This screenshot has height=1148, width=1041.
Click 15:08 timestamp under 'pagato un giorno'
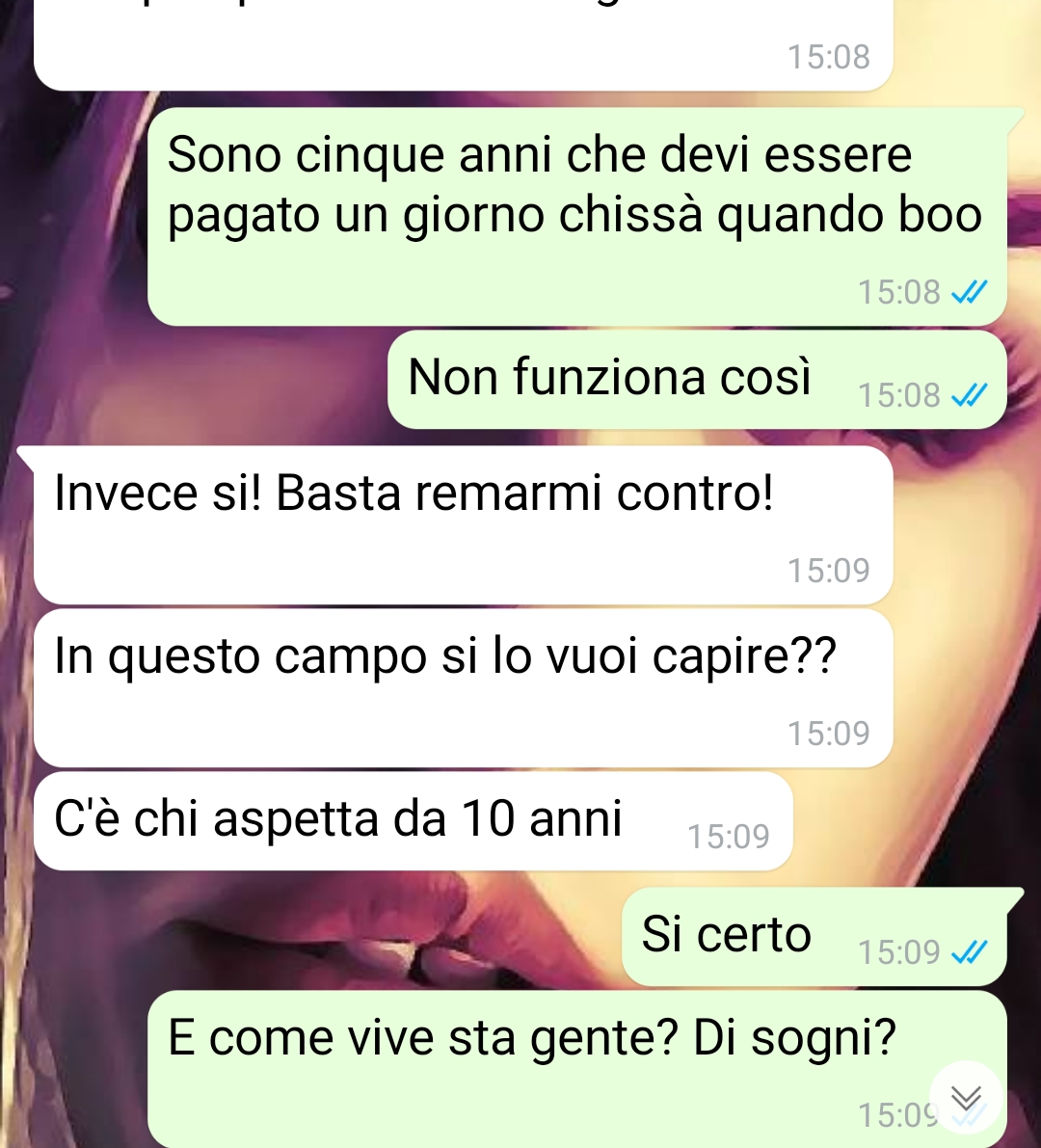coord(899,292)
